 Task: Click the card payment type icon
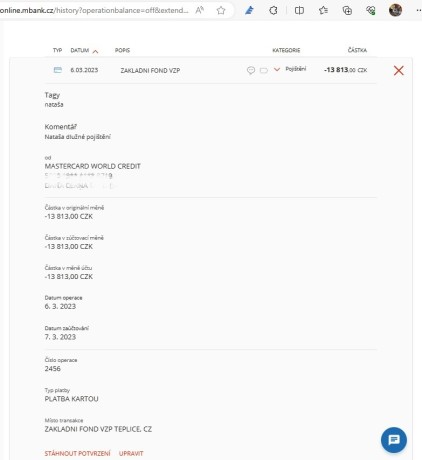tap(58, 70)
